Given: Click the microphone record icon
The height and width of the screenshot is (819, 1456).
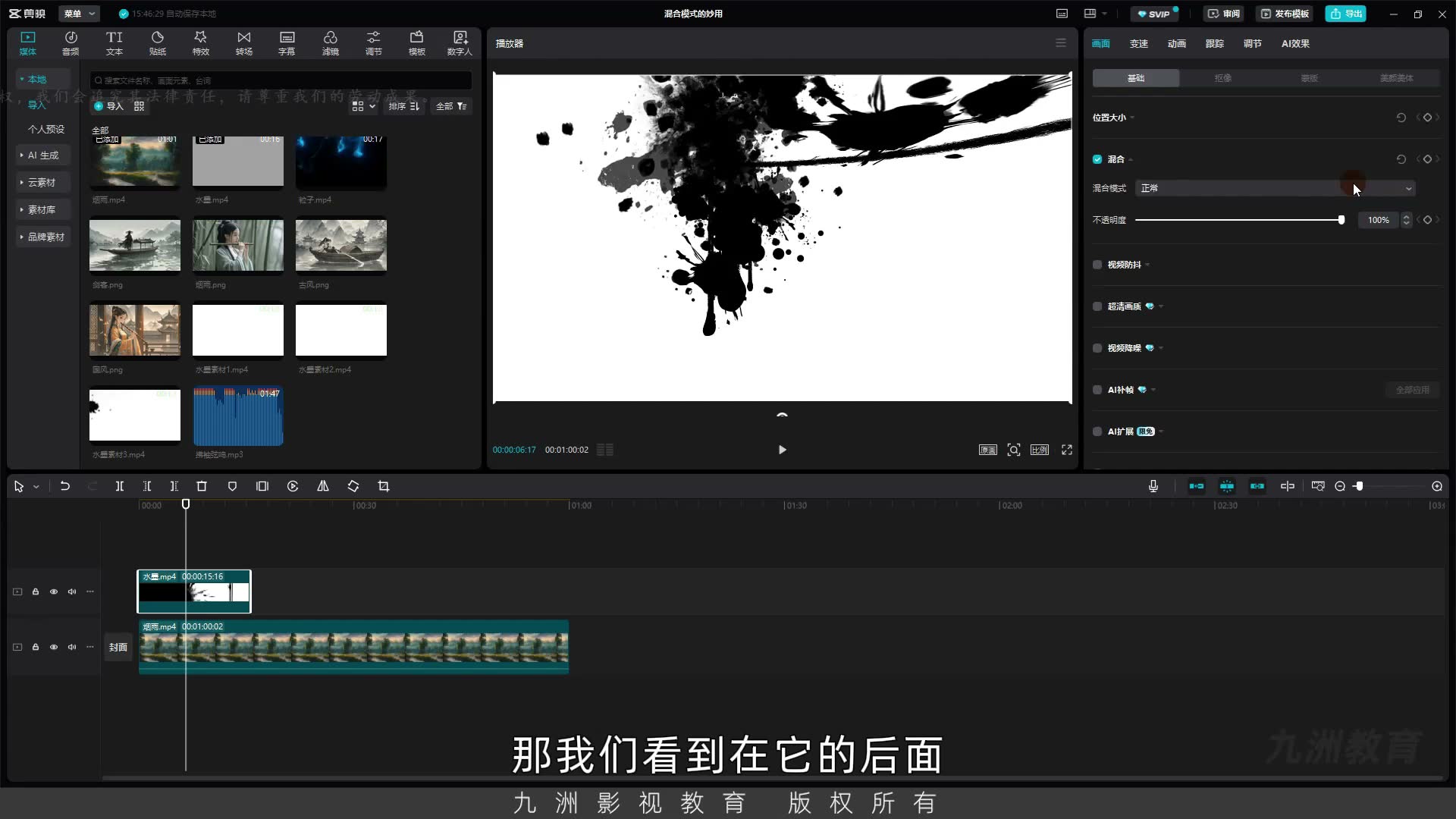Looking at the screenshot, I should click(1153, 486).
